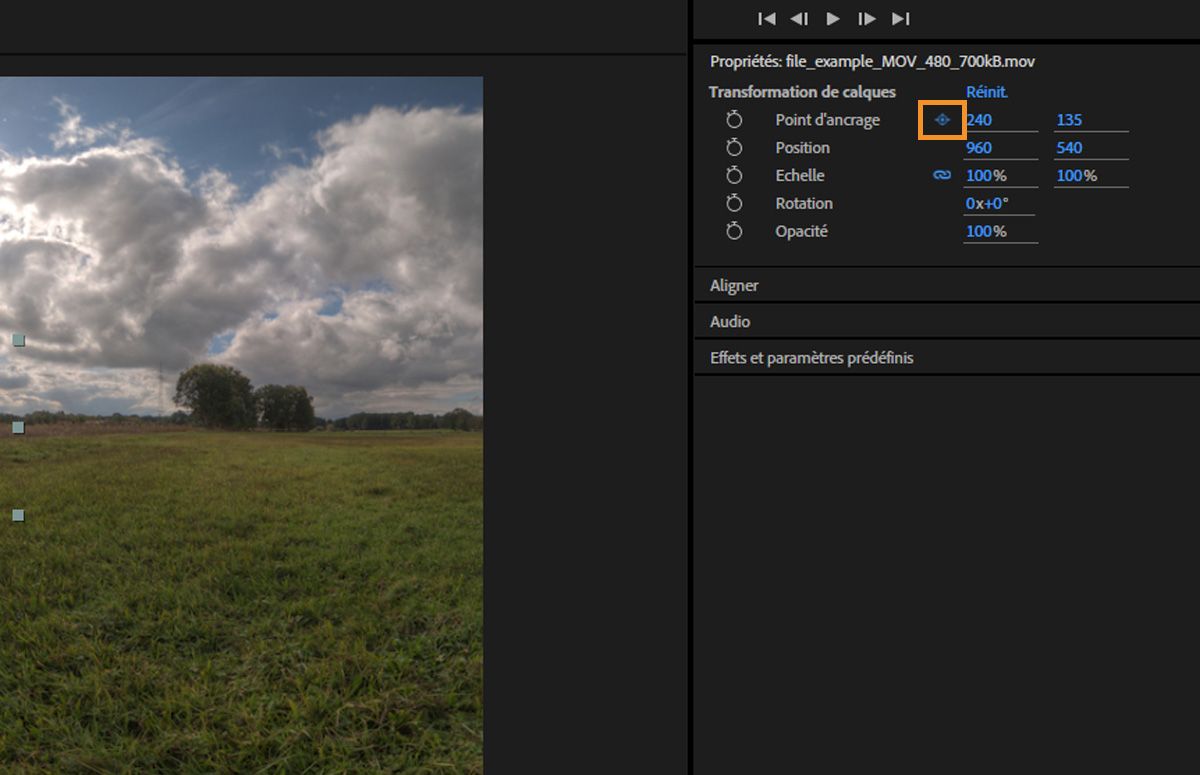Viewport: 1200px width, 775px height.
Task: Click the Play button
Action: tap(833, 18)
